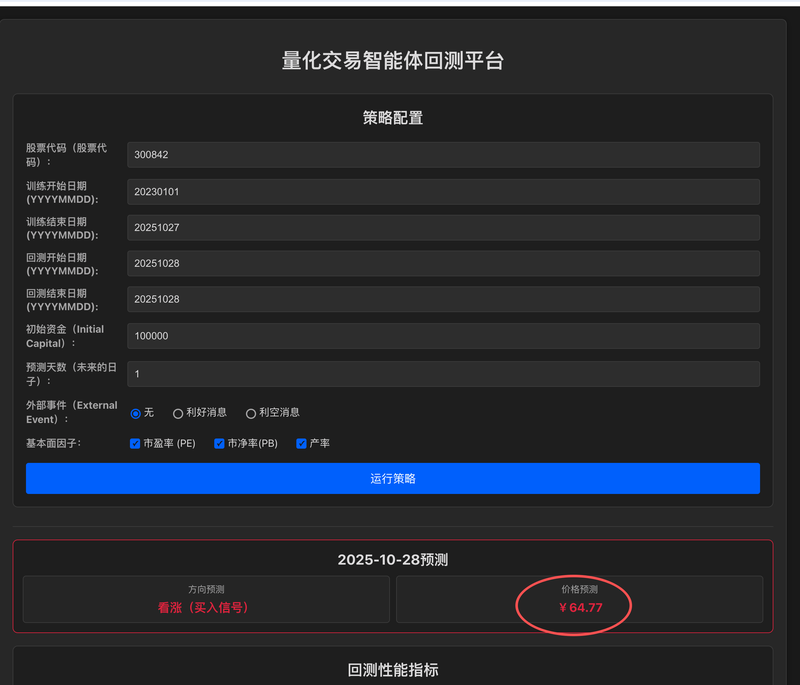
Task: Run the strategy with 运行策略 button
Action: (393, 478)
